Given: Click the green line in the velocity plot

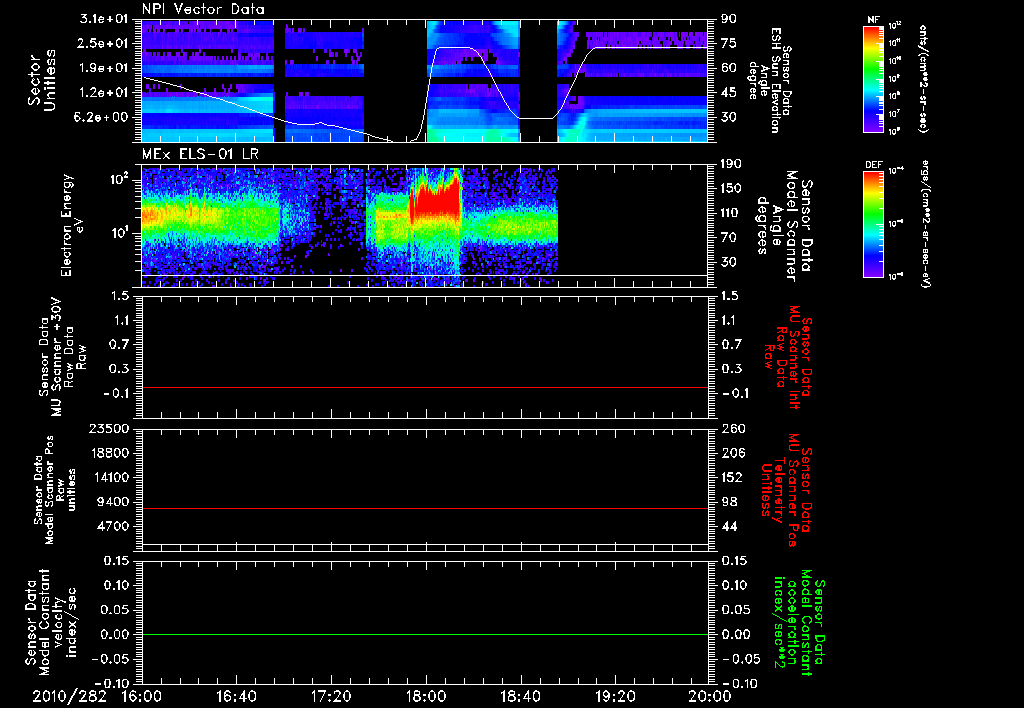Looking at the screenshot, I should click(425, 634).
